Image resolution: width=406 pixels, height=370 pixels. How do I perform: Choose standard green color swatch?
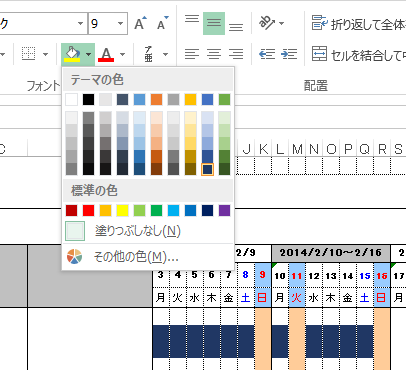156,210
